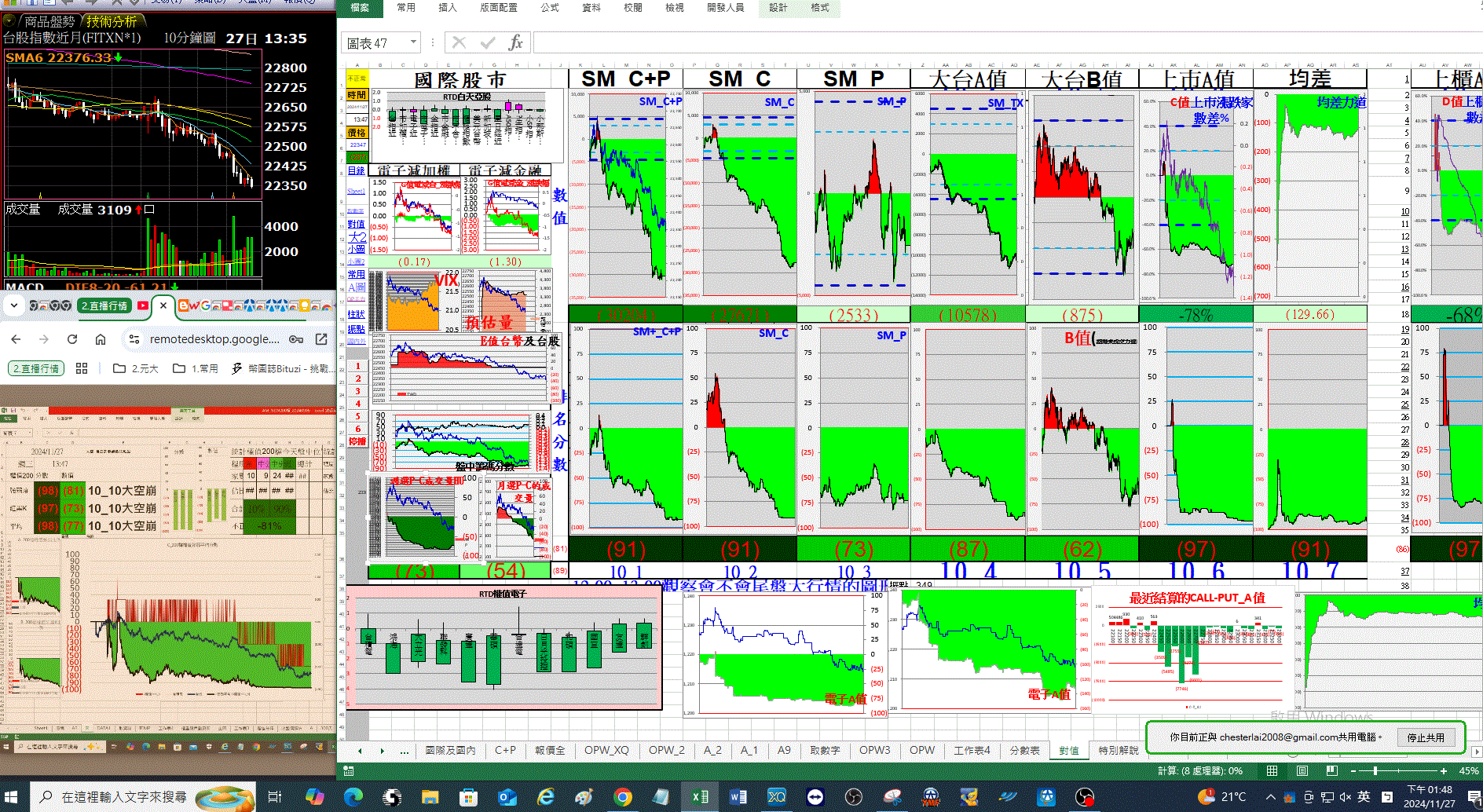Select the C+P worksheet tab
This screenshot has width=1483, height=812.
505,750
